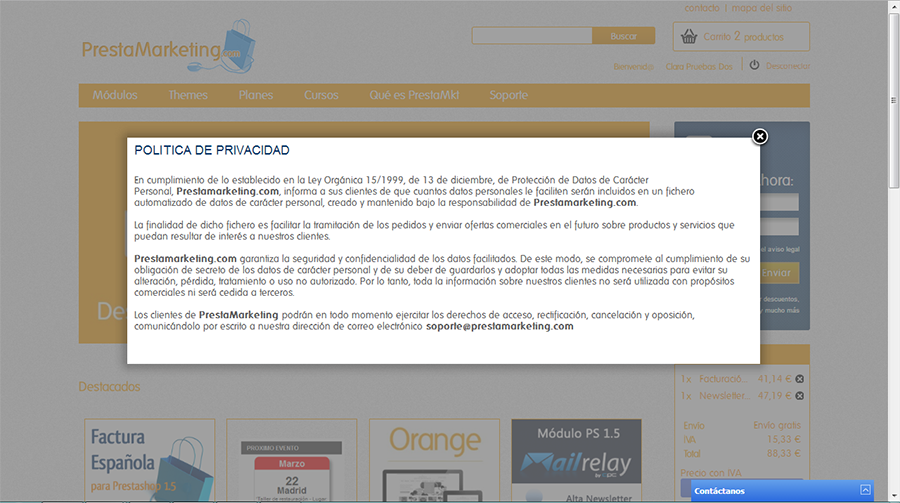The image size is (900, 503).
Task: Open Carrito 2 productos link
Action: click(743, 37)
